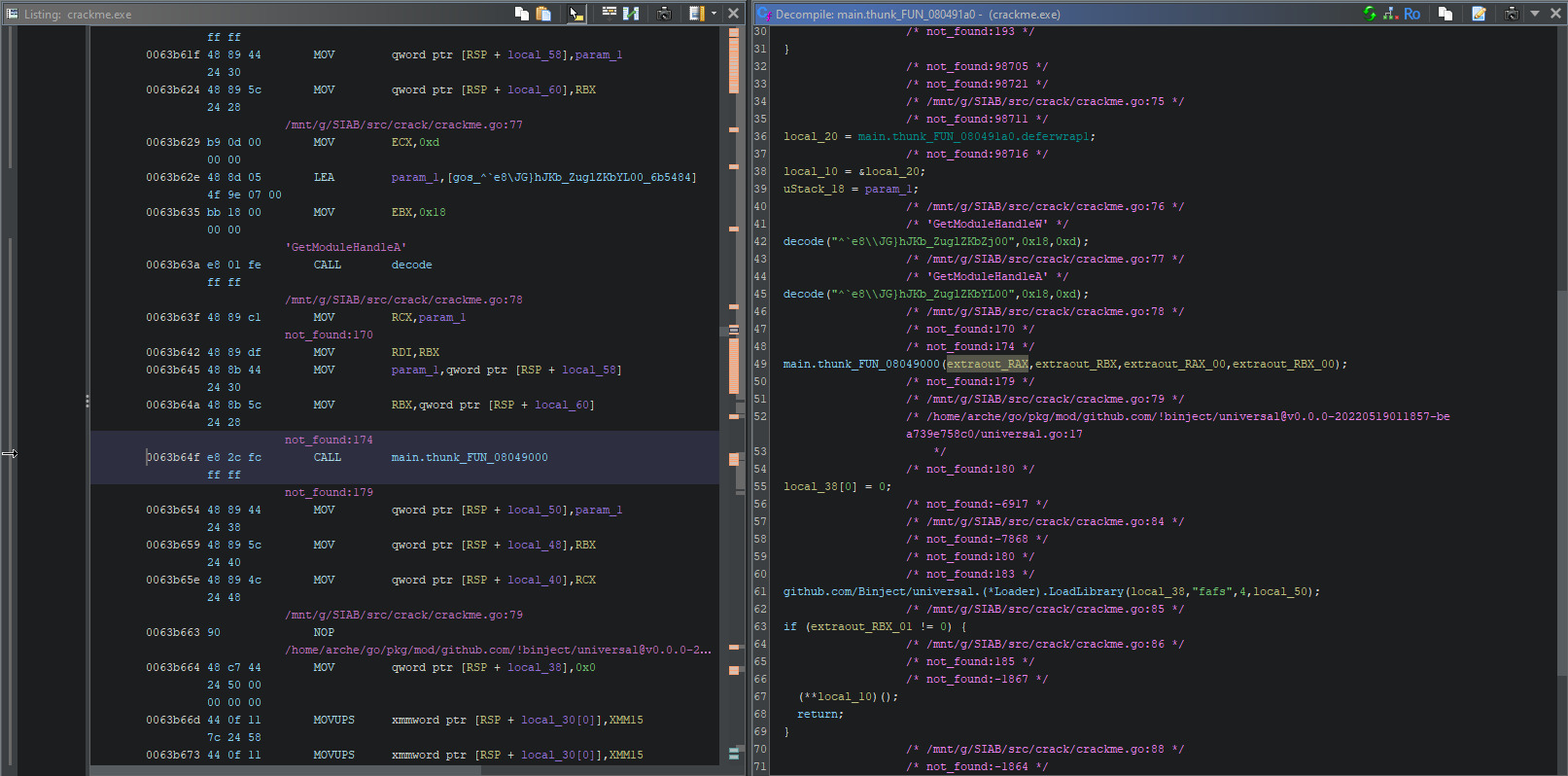The width and height of the screenshot is (1568, 776).
Task: Select the highlighted extraout_RAX in decompiler
Action: coord(988,364)
